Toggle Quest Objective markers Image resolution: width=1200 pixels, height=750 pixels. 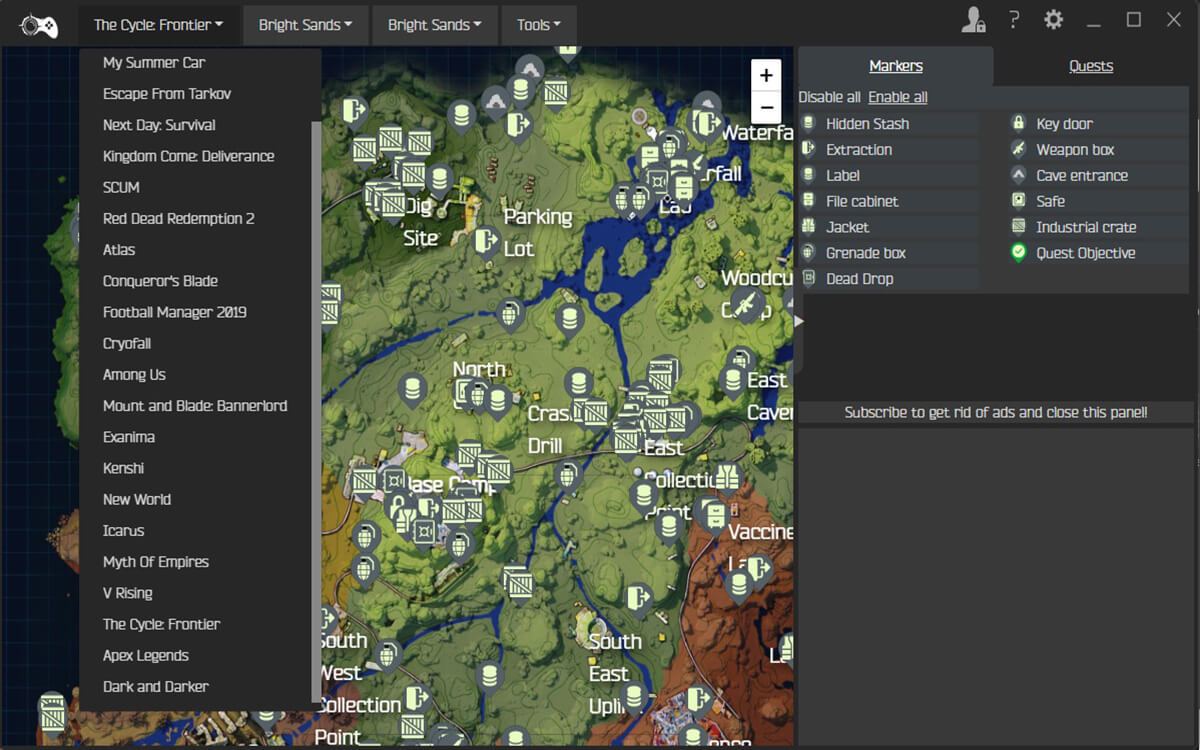1098,254
